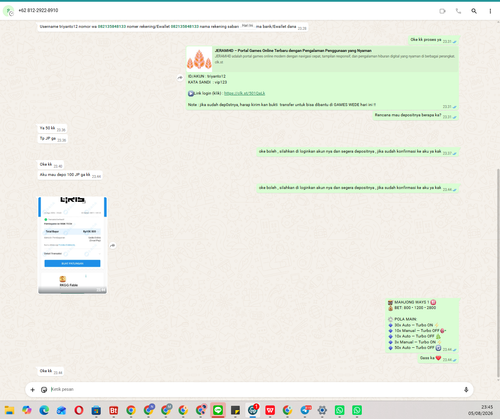The image size is (500, 419).
Task: Start a voice call from chat header
Action: 458,11
